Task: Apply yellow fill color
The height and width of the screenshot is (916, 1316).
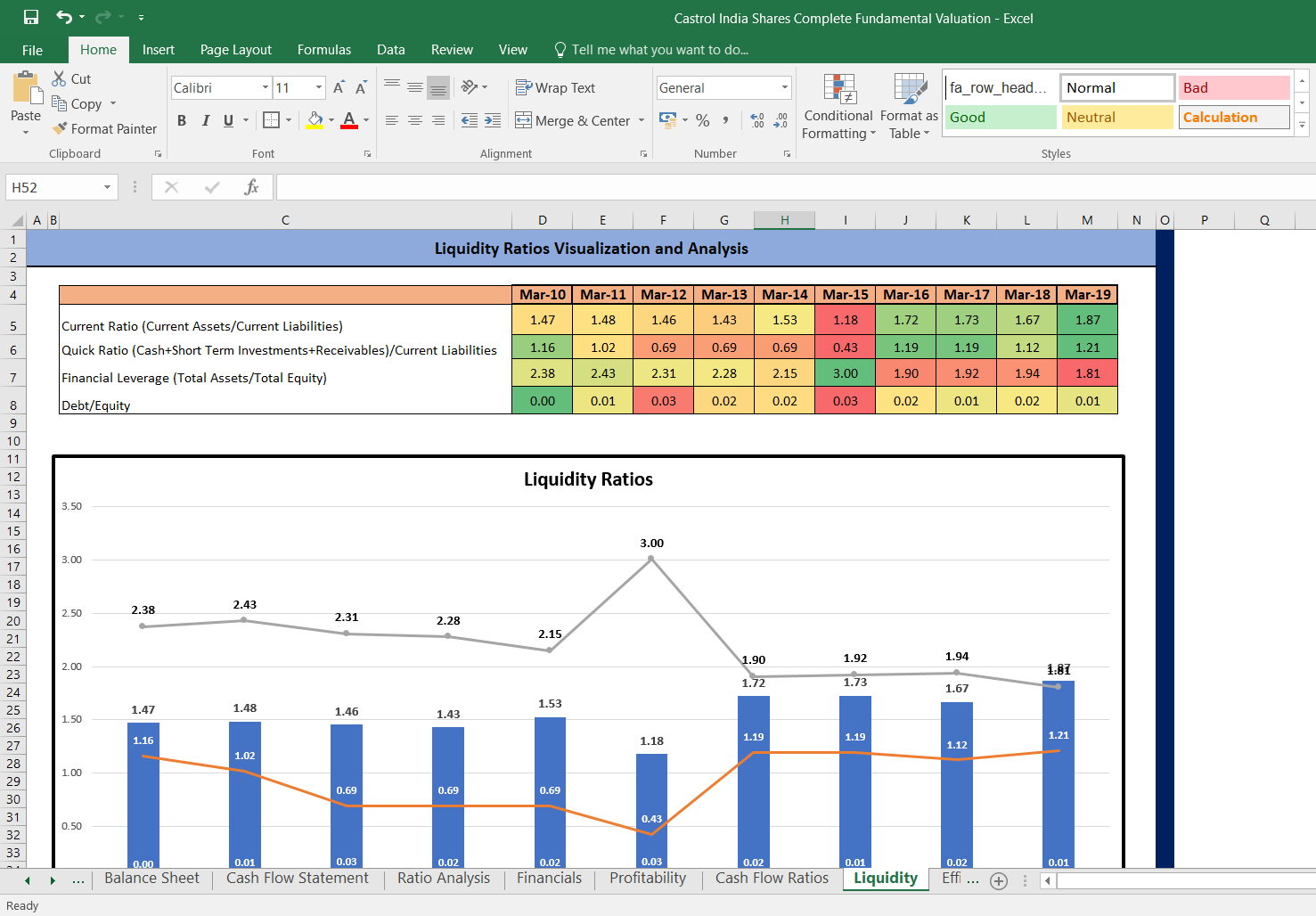Action: tap(315, 120)
